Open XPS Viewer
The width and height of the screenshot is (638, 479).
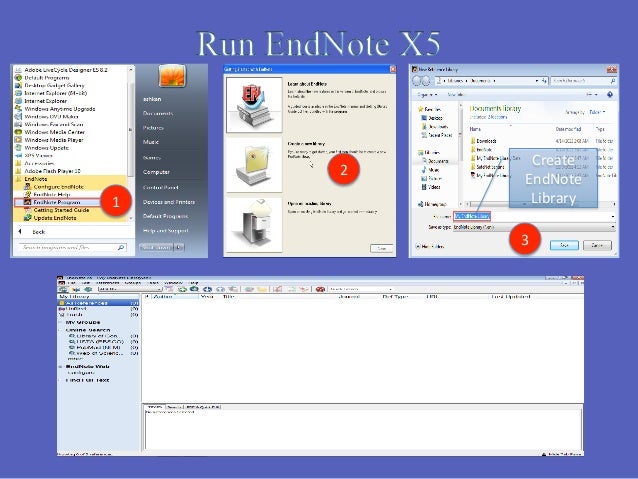coord(38,155)
